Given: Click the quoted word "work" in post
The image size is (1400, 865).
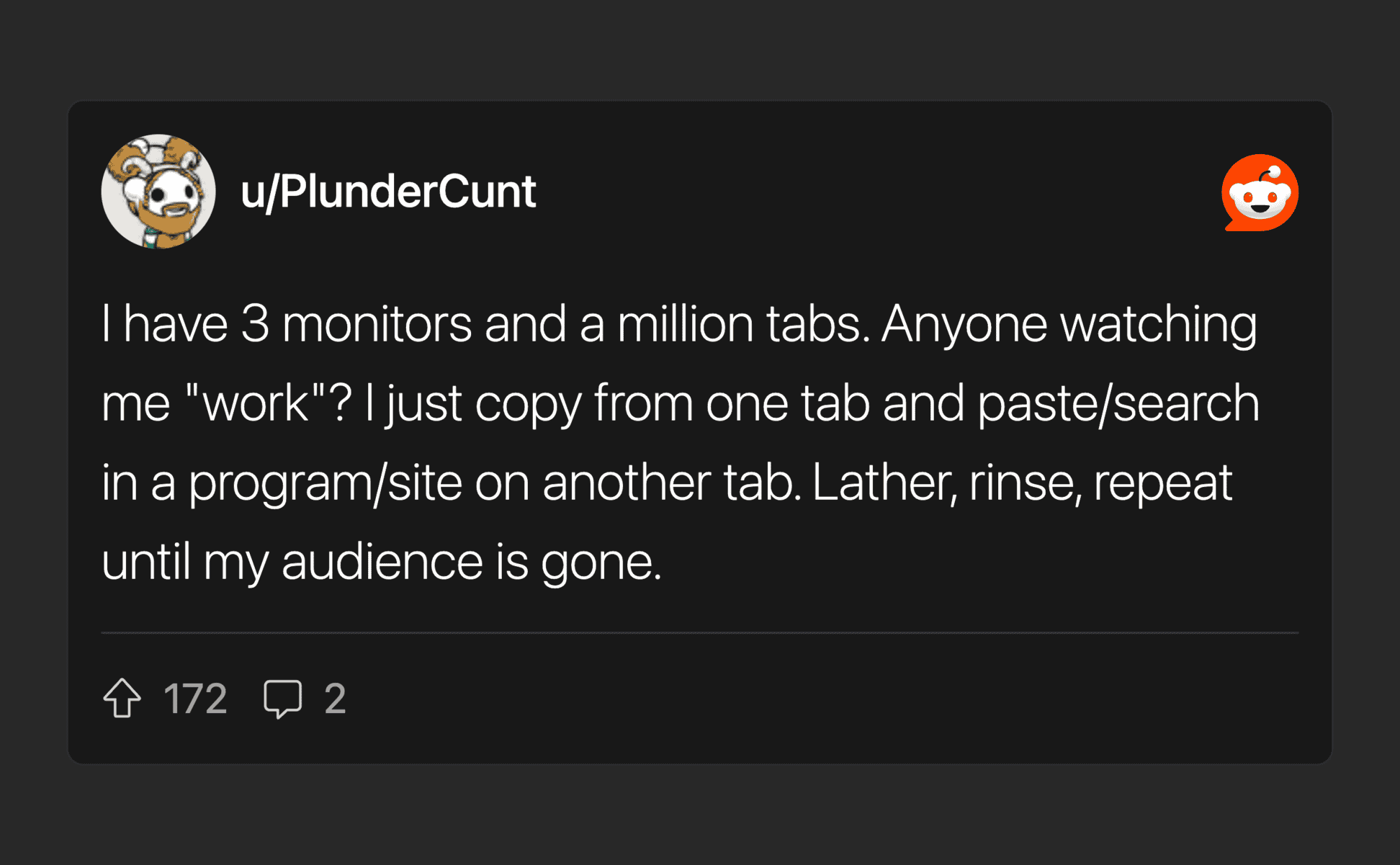Looking at the screenshot, I should pos(256,403).
